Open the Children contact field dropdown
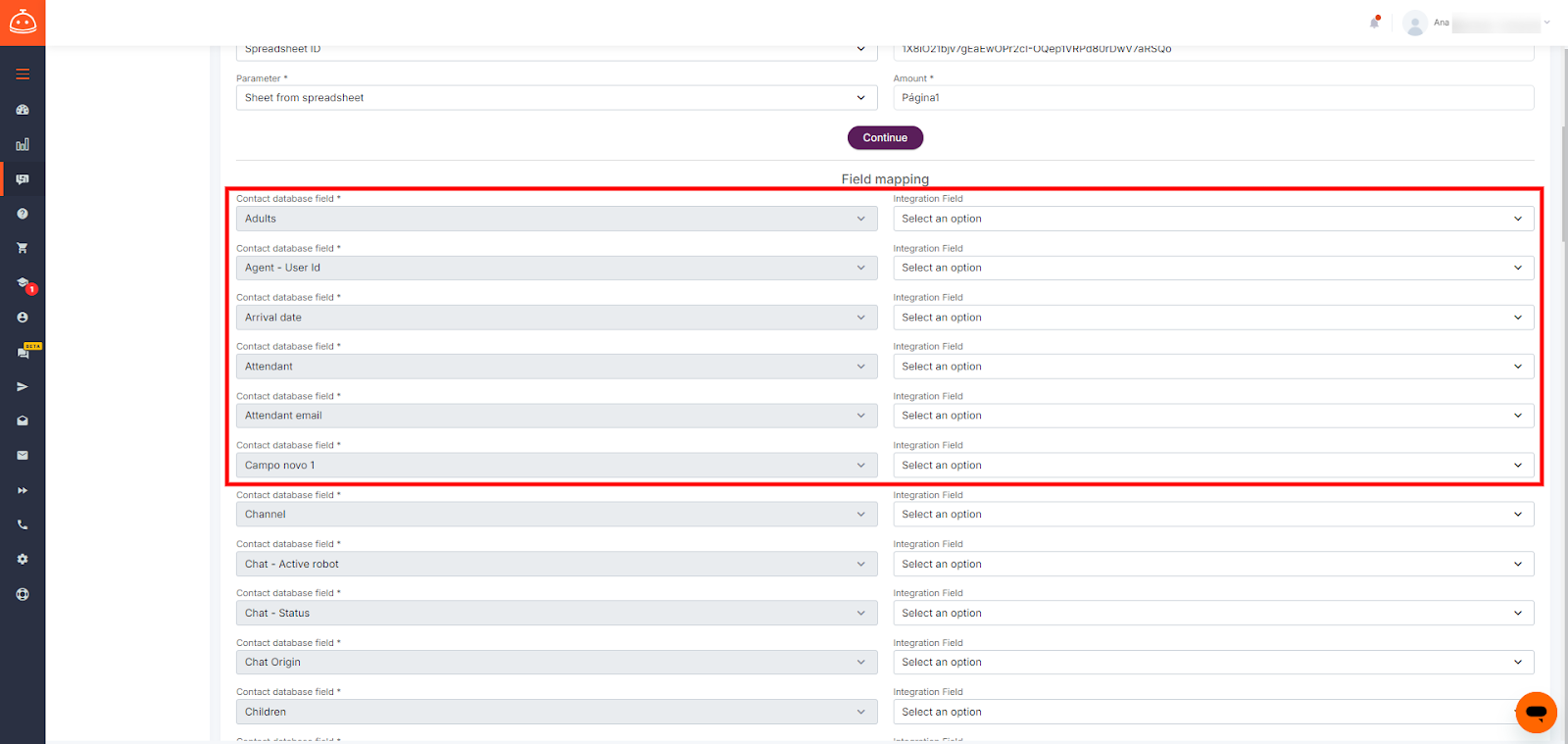This screenshot has height=744, width=1568. tap(557, 712)
